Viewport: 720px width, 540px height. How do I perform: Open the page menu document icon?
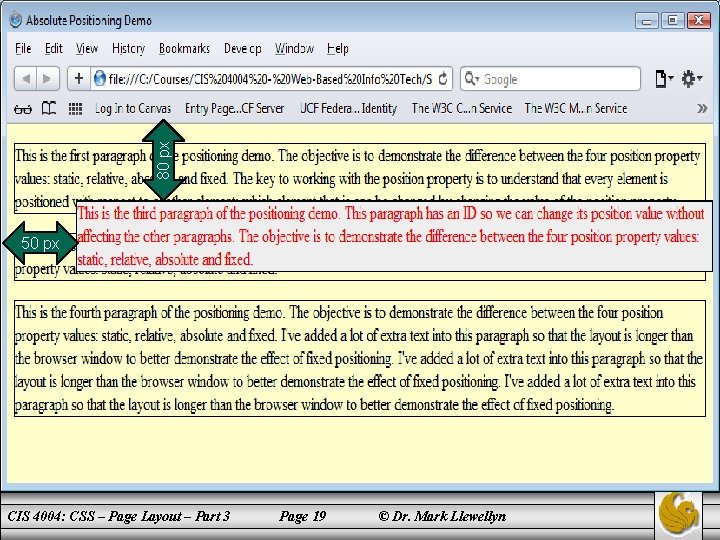[663, 79]
